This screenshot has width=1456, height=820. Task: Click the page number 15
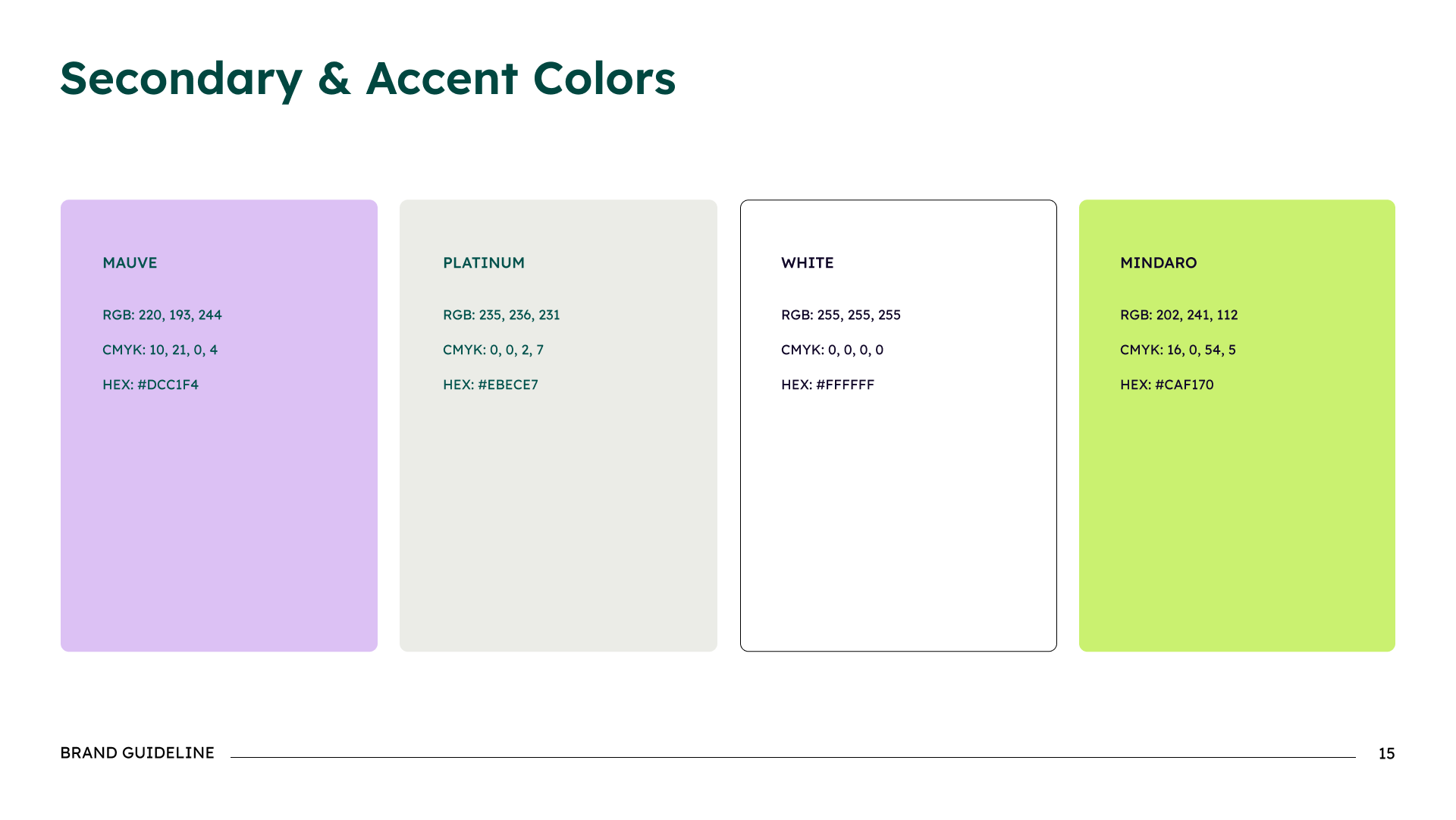1387,754
